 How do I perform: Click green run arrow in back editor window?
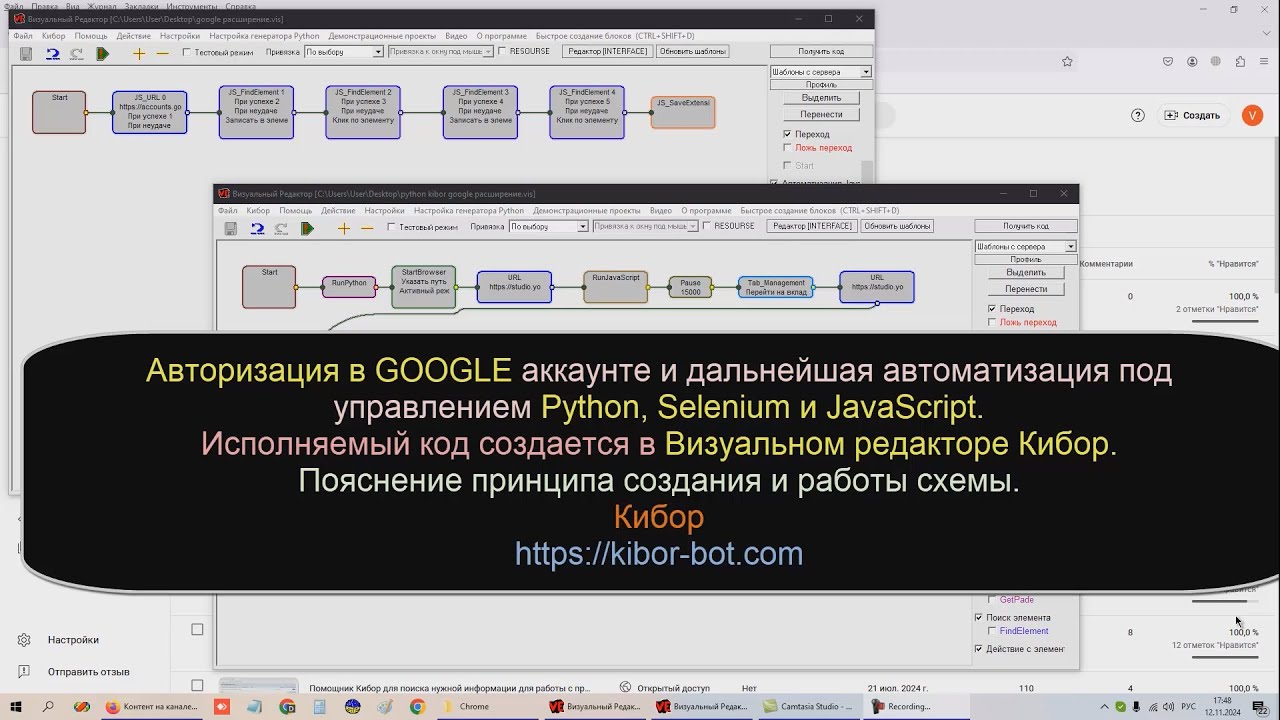[102, 54]
